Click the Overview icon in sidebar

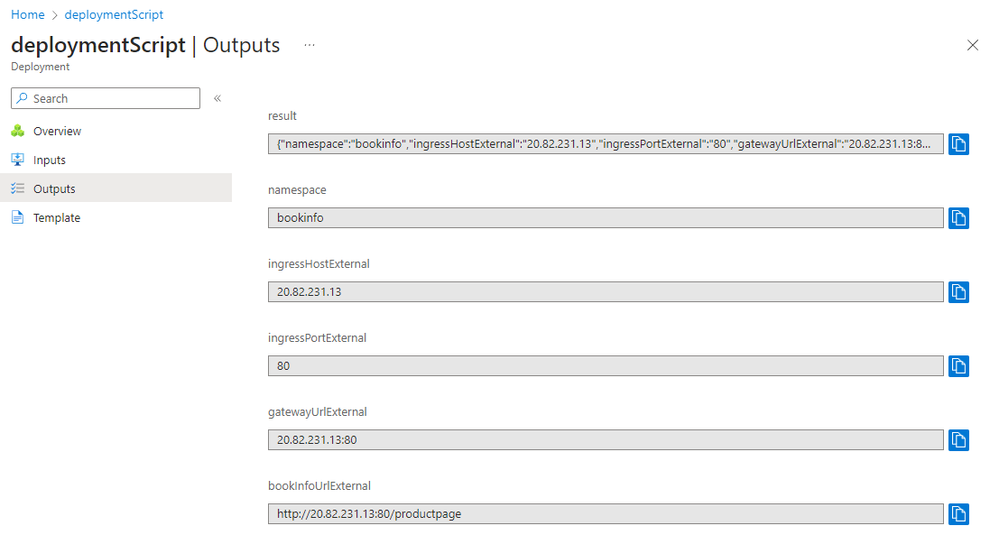click(18, 131)
